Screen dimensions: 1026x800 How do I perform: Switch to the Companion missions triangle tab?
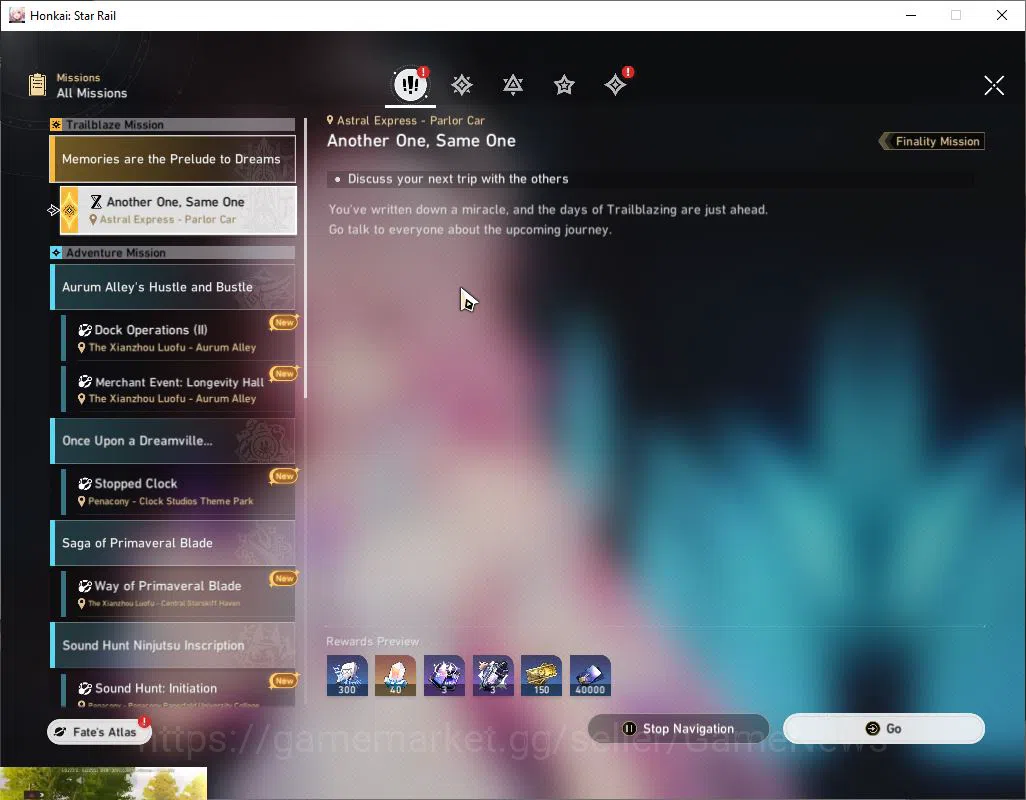[513, 85]
